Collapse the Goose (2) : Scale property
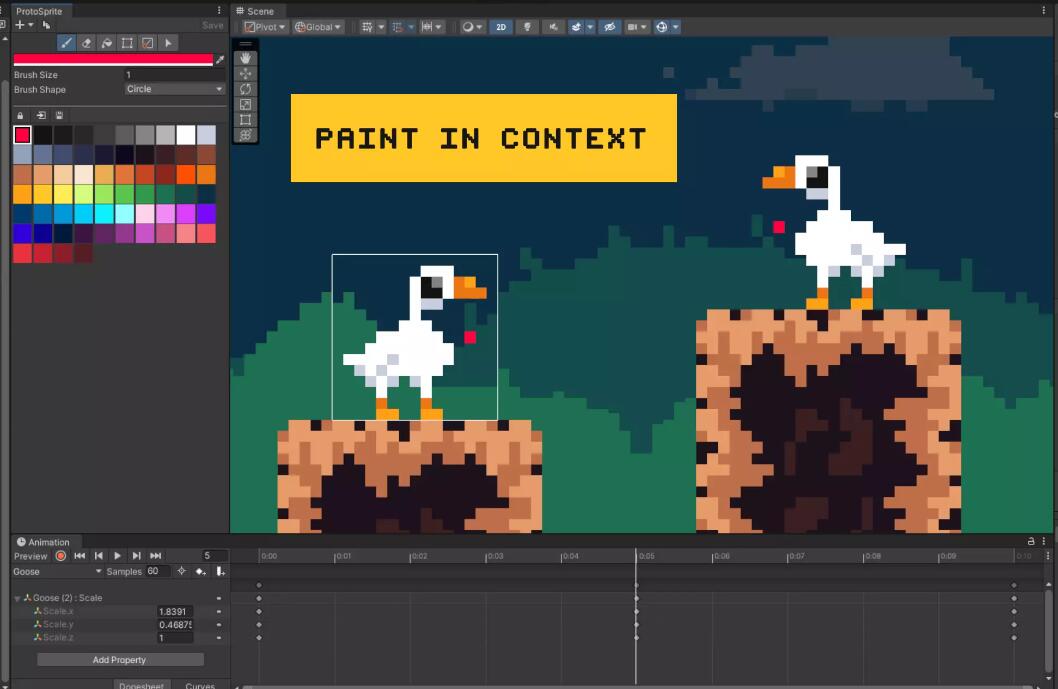Image resolution: width=1058 pixels, height=689 pixels. (x=17, y=598)
